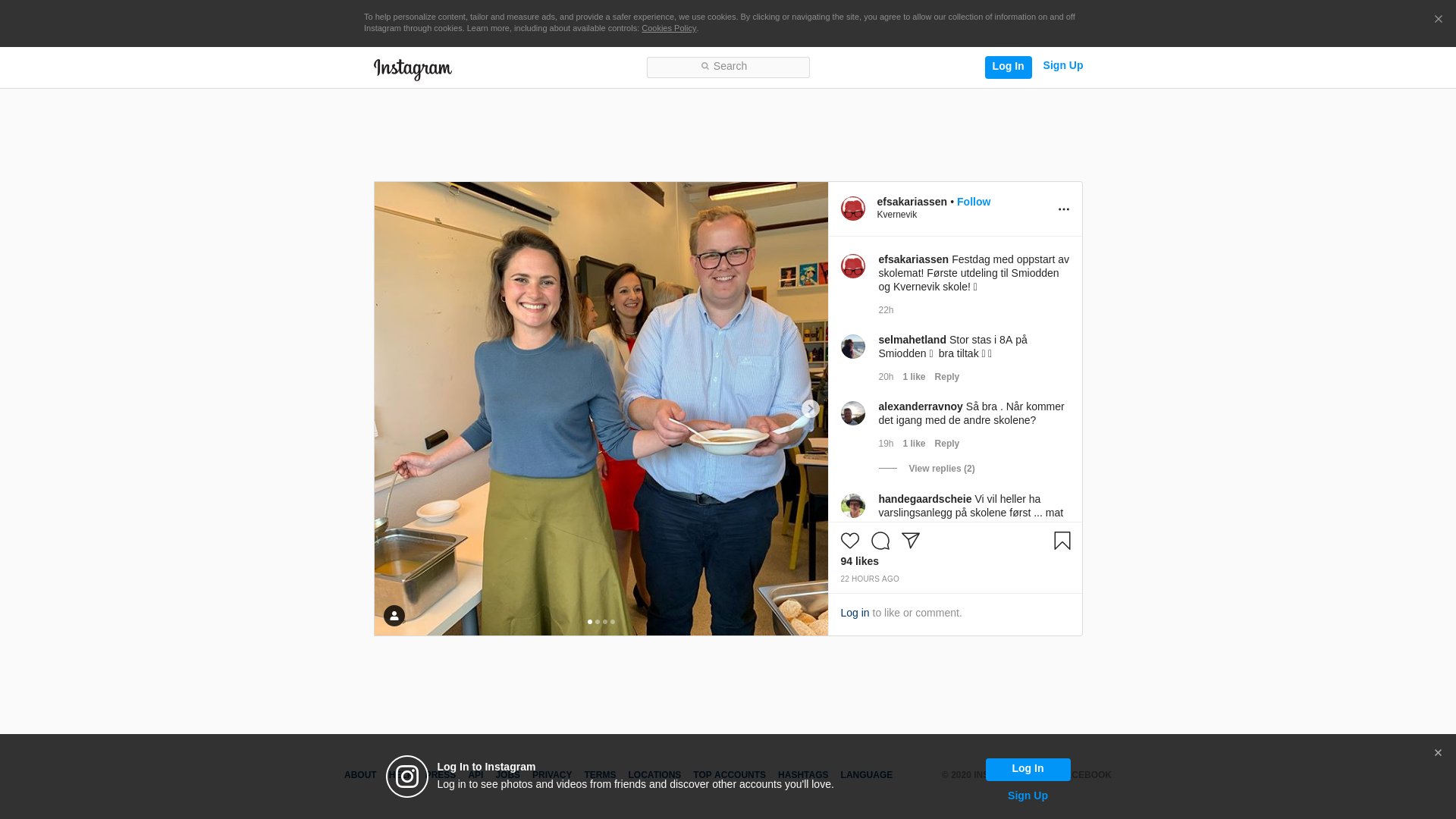Click Log in to like or comment
The image size is (1456, 819).
tap(855, 613)
